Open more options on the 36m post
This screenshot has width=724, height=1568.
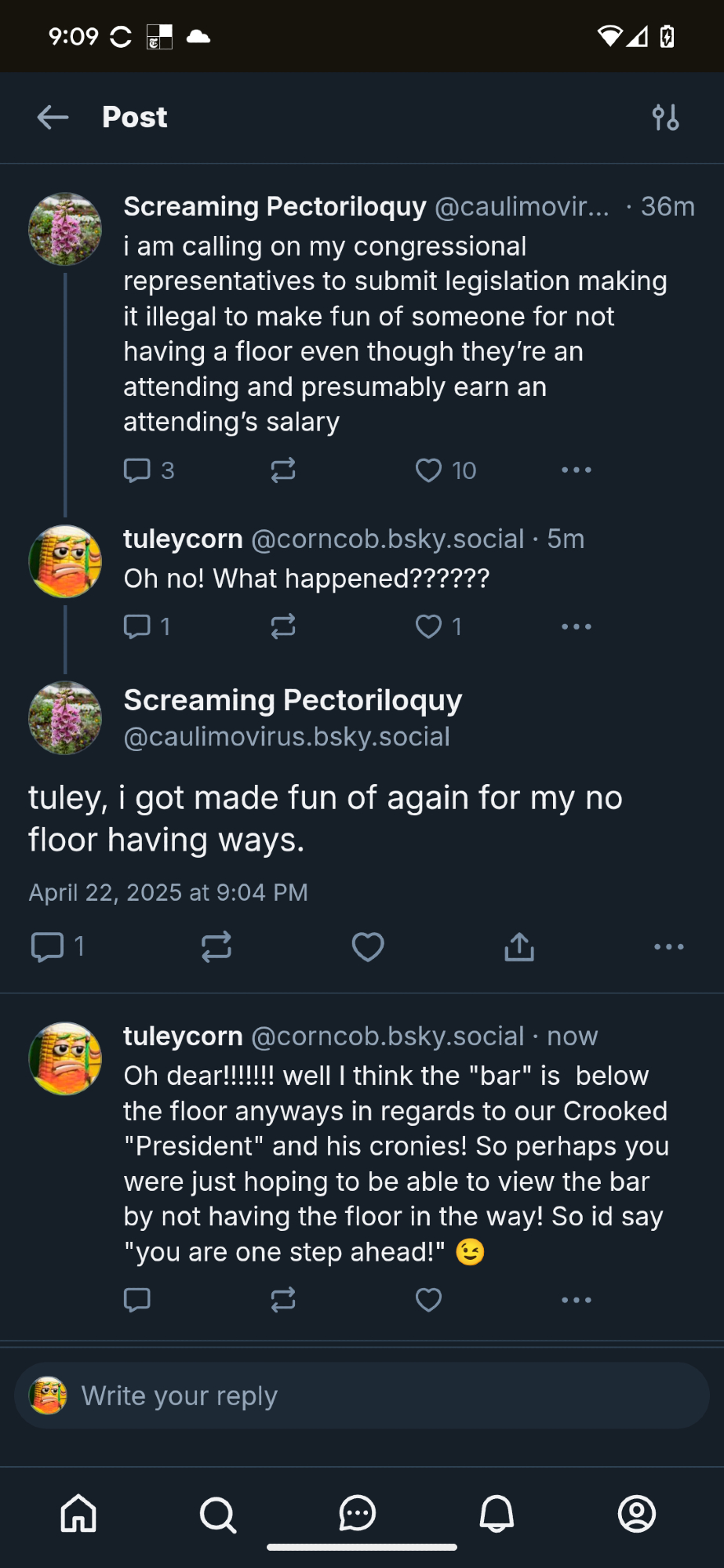[577, 470]
